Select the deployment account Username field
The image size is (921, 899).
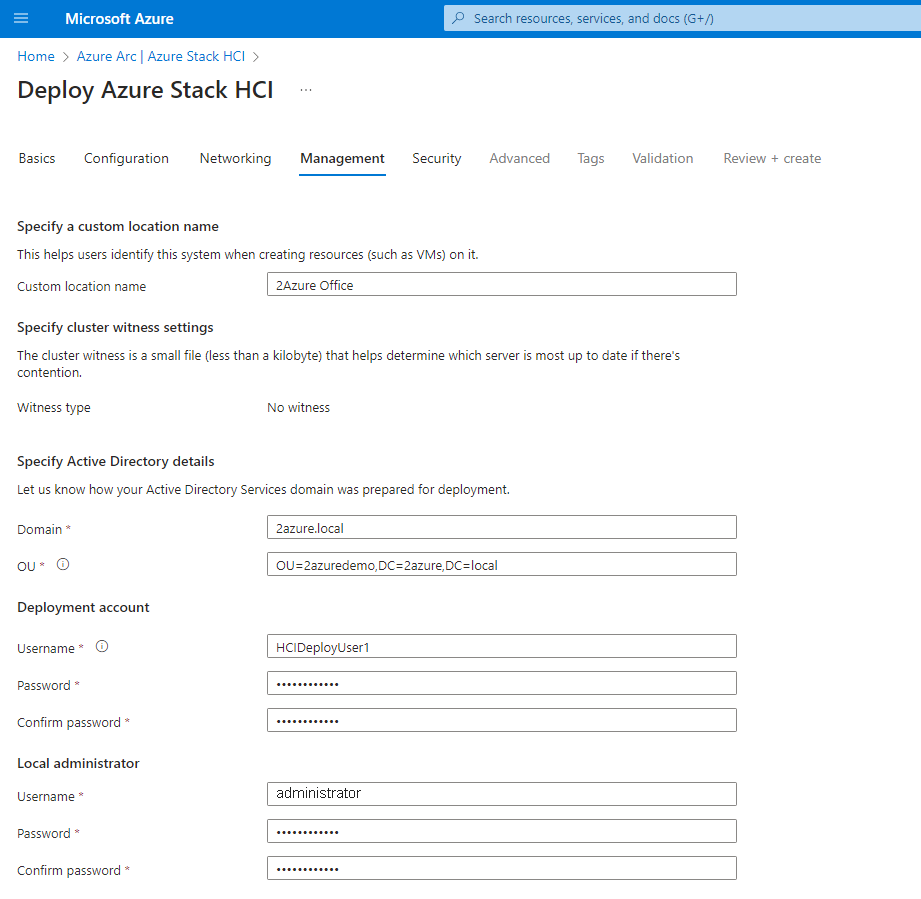click(501, 647)
